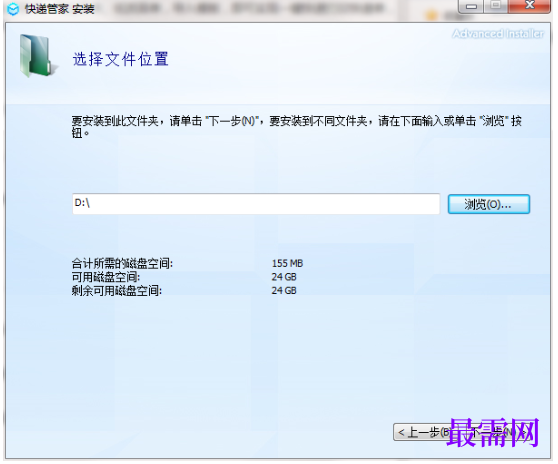The image size is (558, 464).
Task: Click the 合计所需的磁盘空间 label
Action: 122,264
